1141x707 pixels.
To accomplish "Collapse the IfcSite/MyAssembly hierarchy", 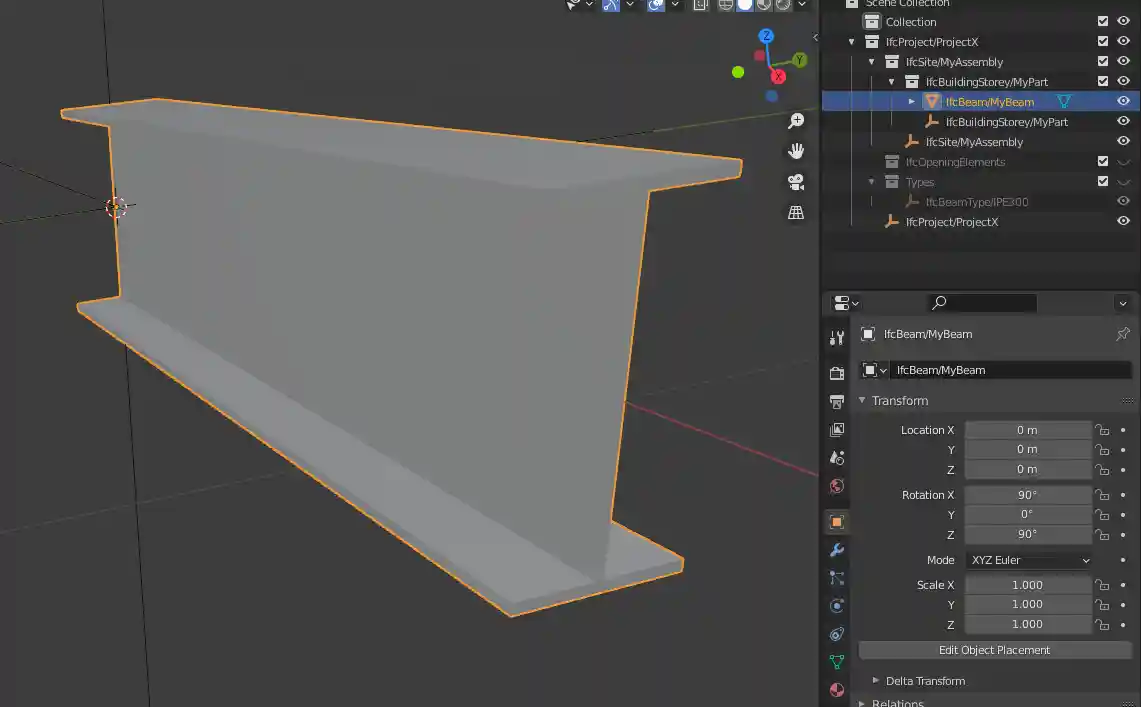I will [871, 61].
